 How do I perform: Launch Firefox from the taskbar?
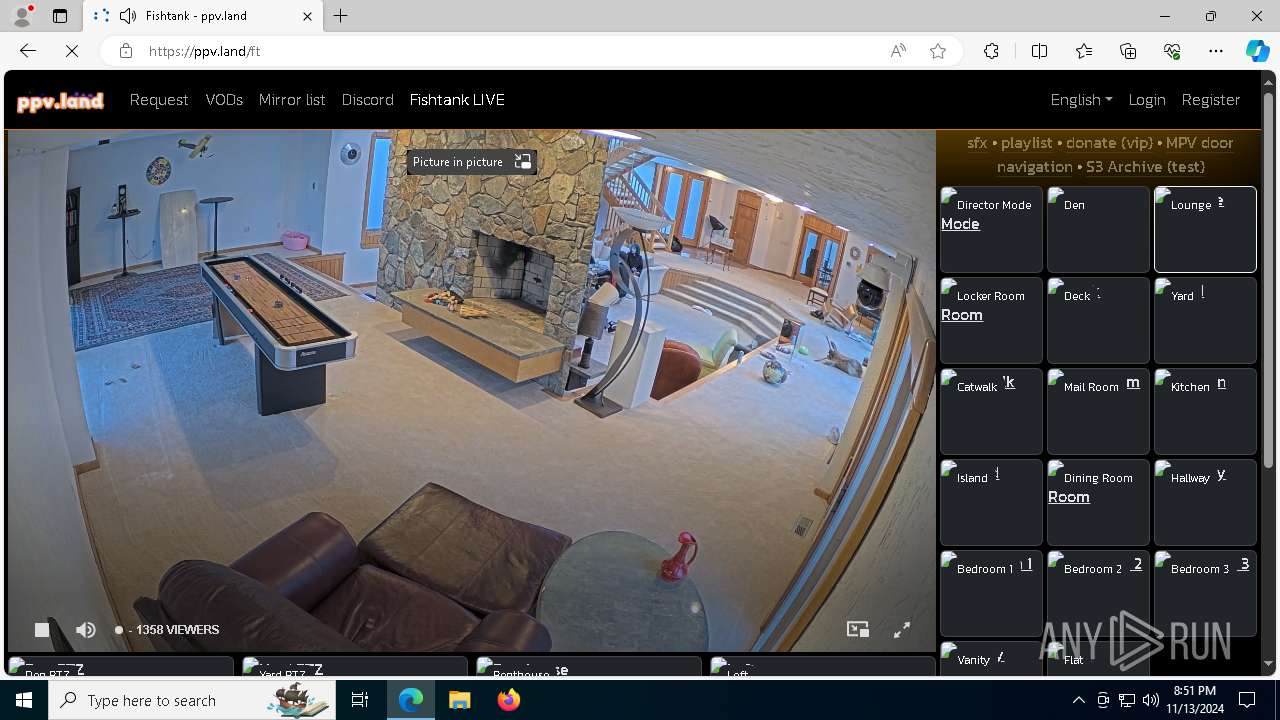(508, 700)
